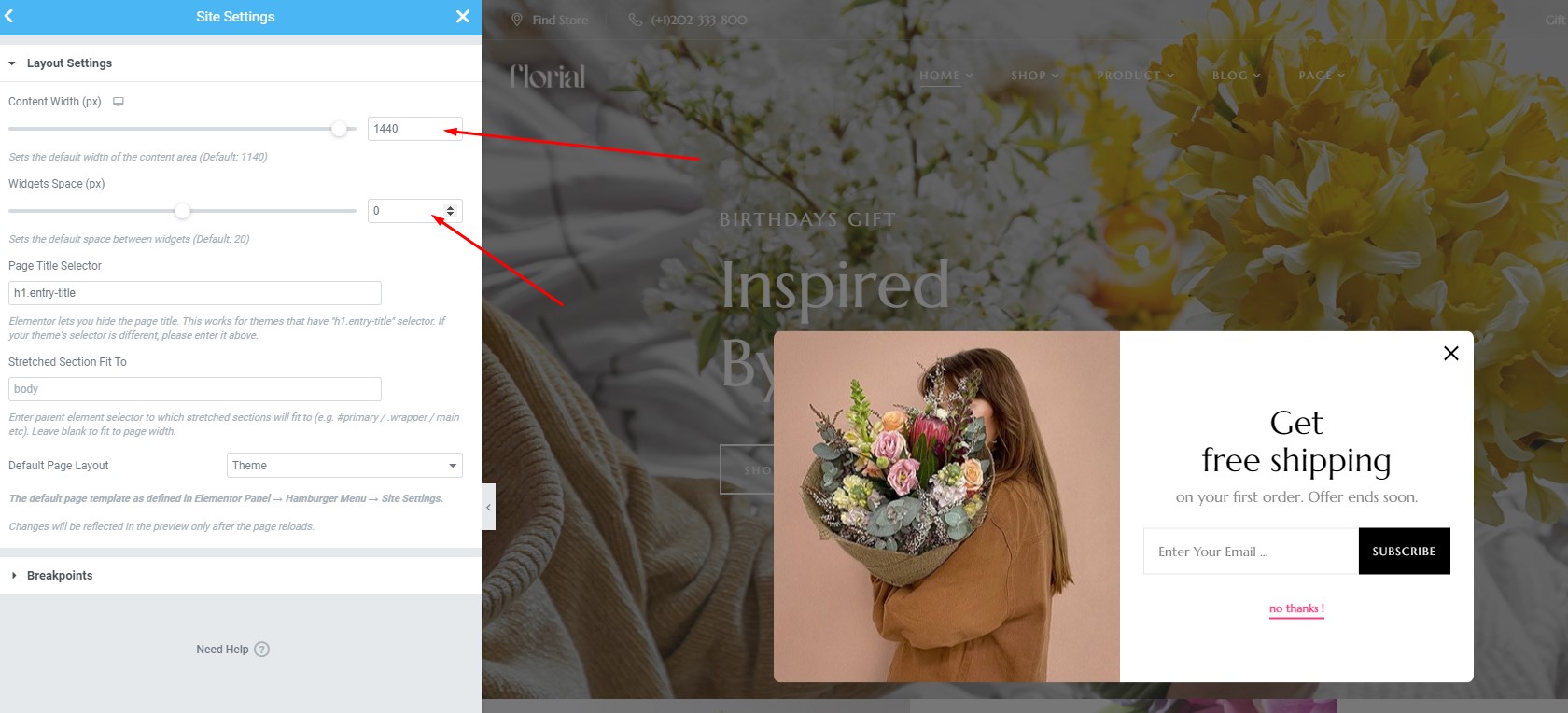This screenshot has width=1568, height=713.
Task: Click the Enter Your Email field
Action: [1251, 552]
